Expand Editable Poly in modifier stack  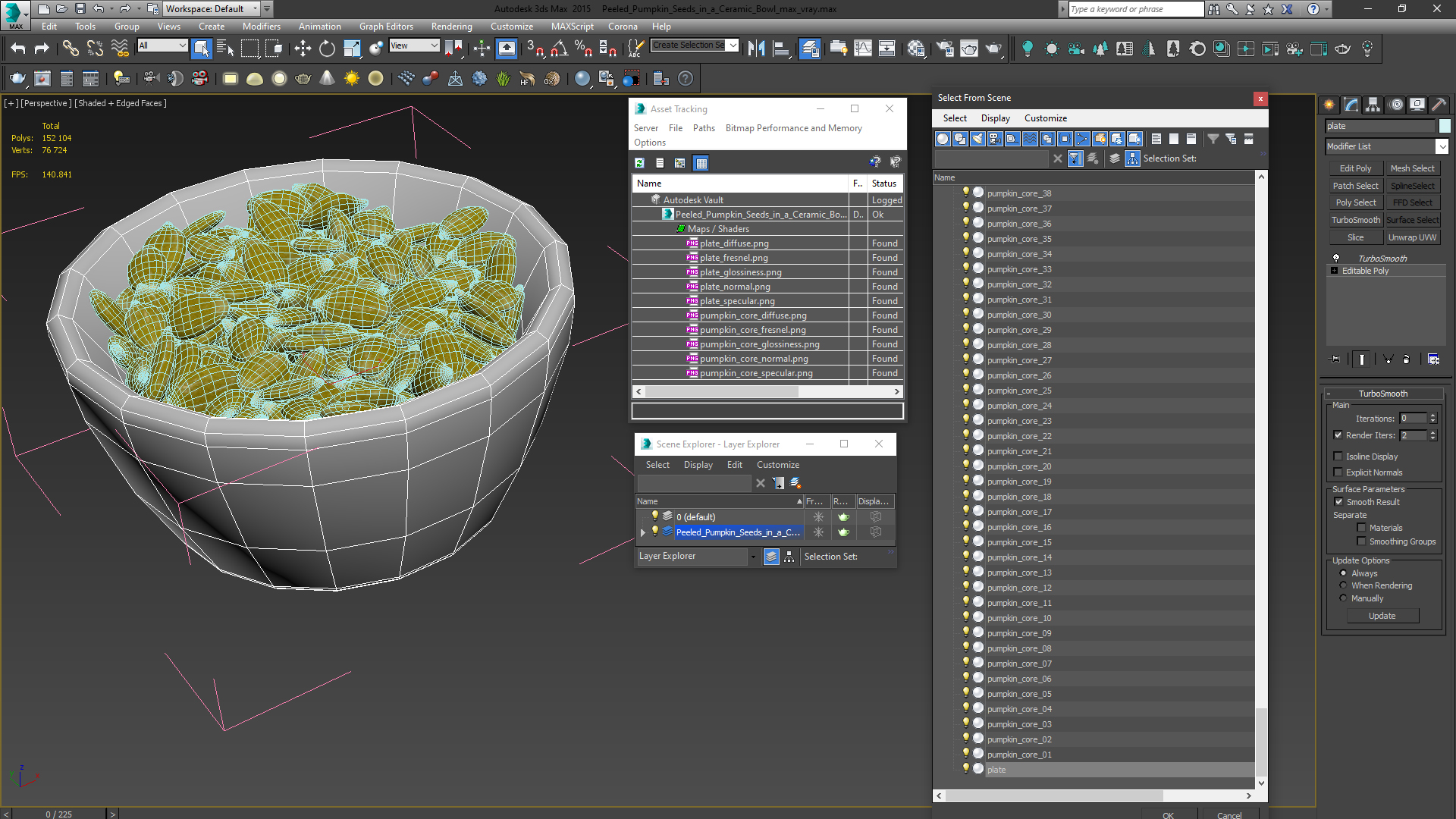pyautogui.click(x=1335, y=271)
